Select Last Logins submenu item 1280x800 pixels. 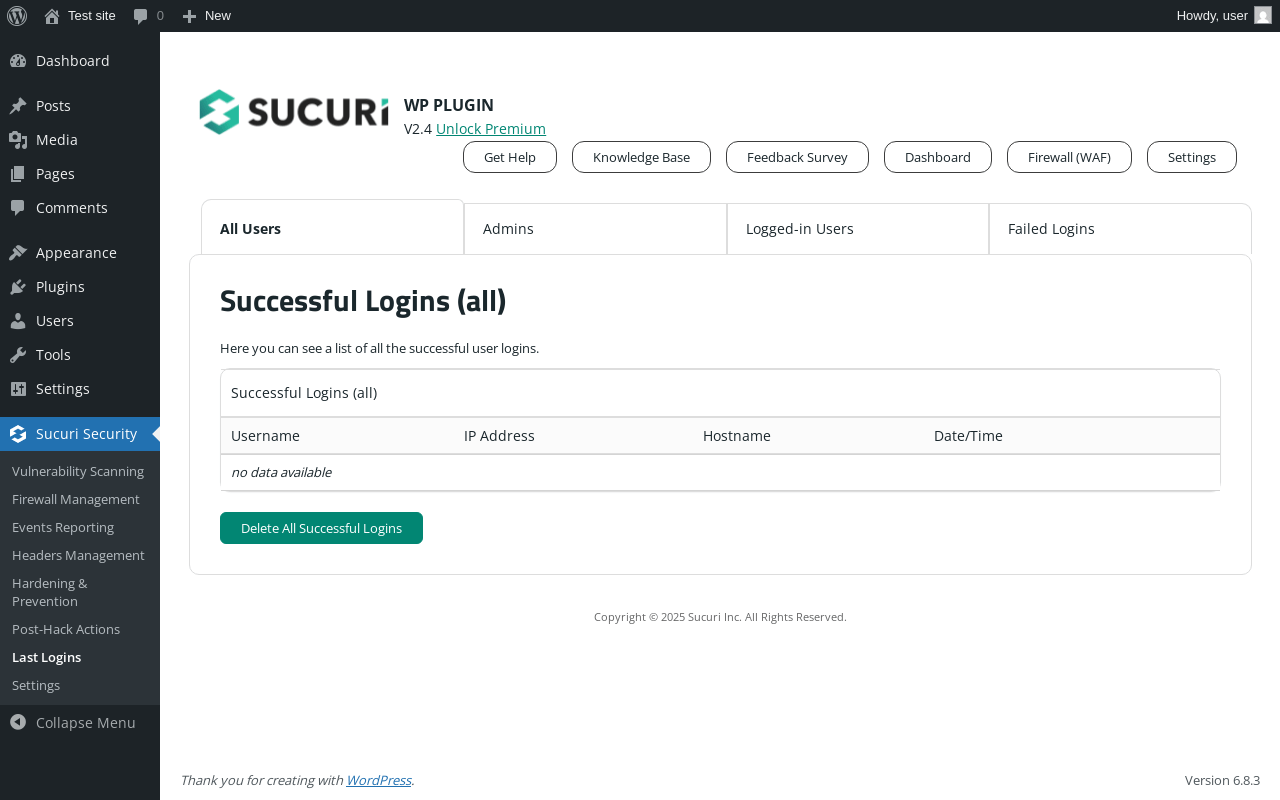(x=80, y=657)
